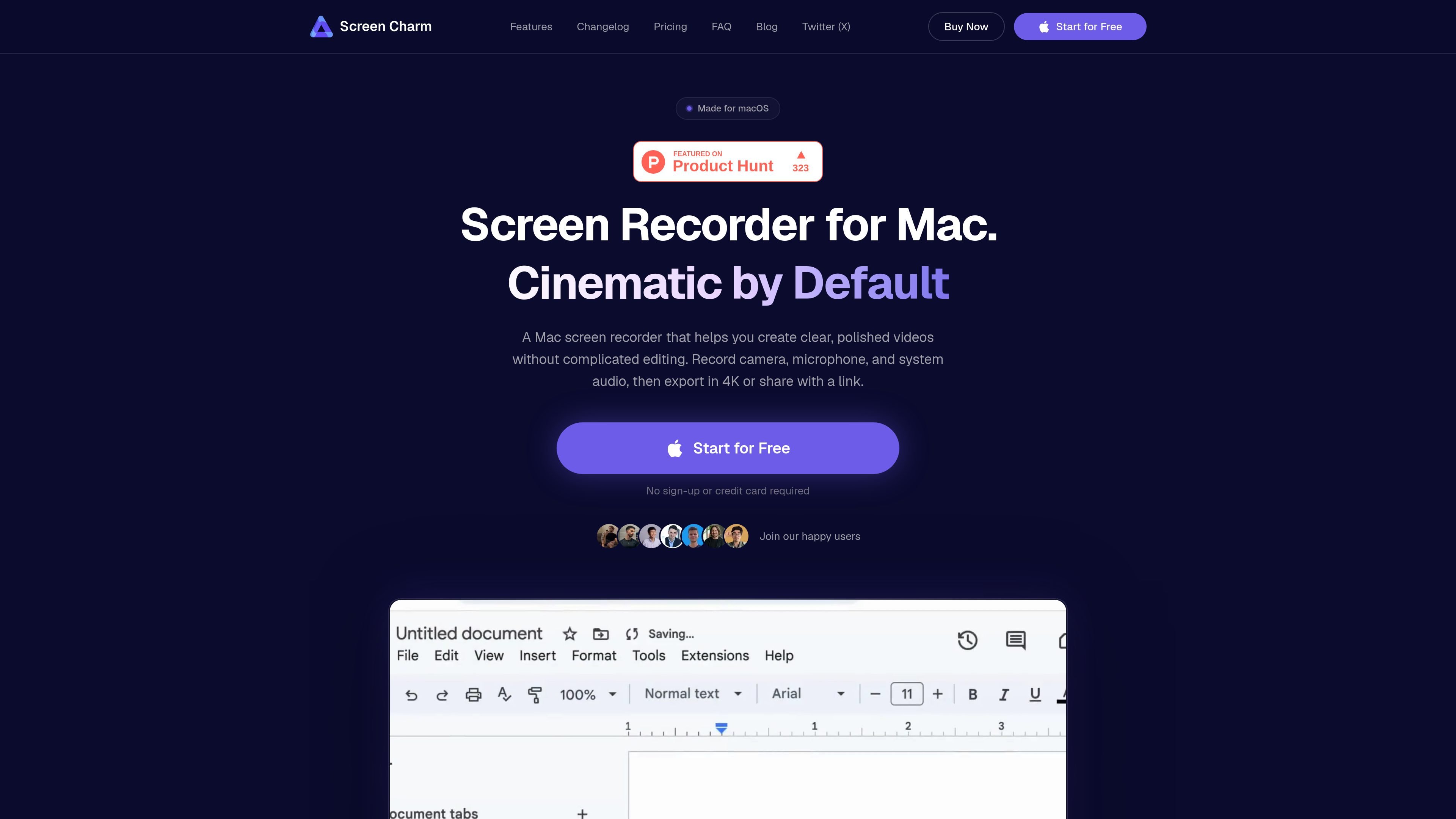The image size is (1456, 819).
Task: Click the Product Hunt upvote count 323
Action: coord(800,168)
